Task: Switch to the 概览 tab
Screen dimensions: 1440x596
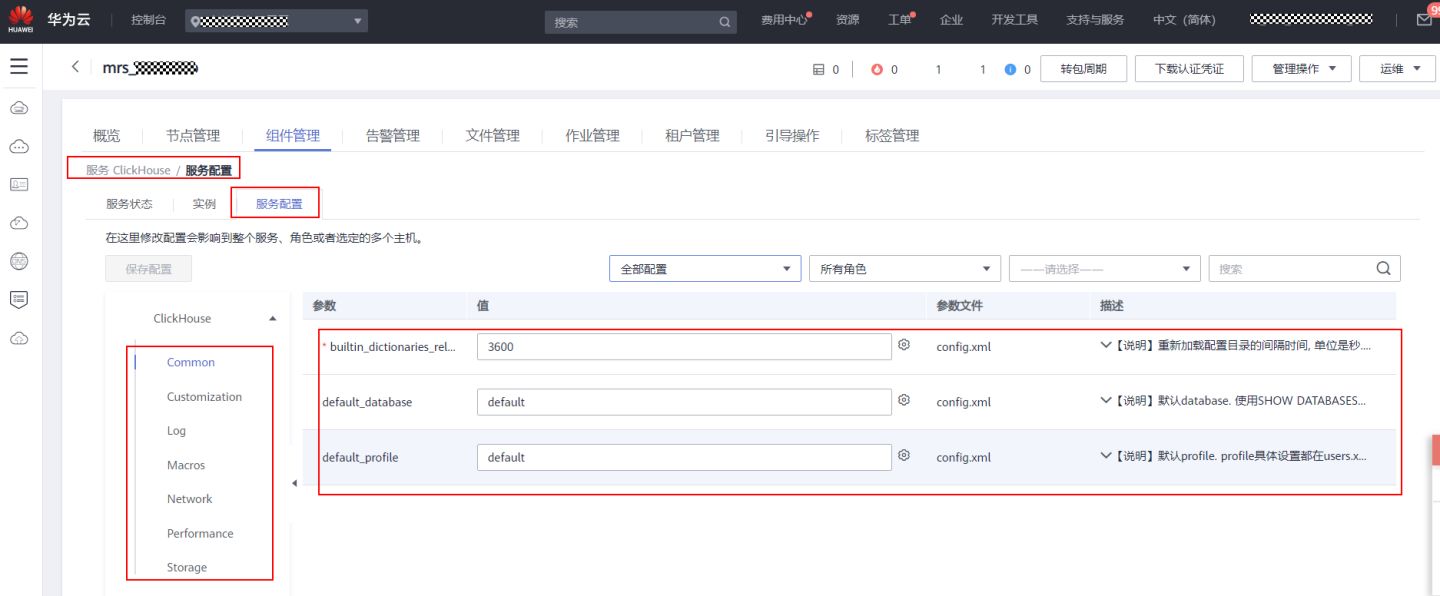Action: point(106,135)
